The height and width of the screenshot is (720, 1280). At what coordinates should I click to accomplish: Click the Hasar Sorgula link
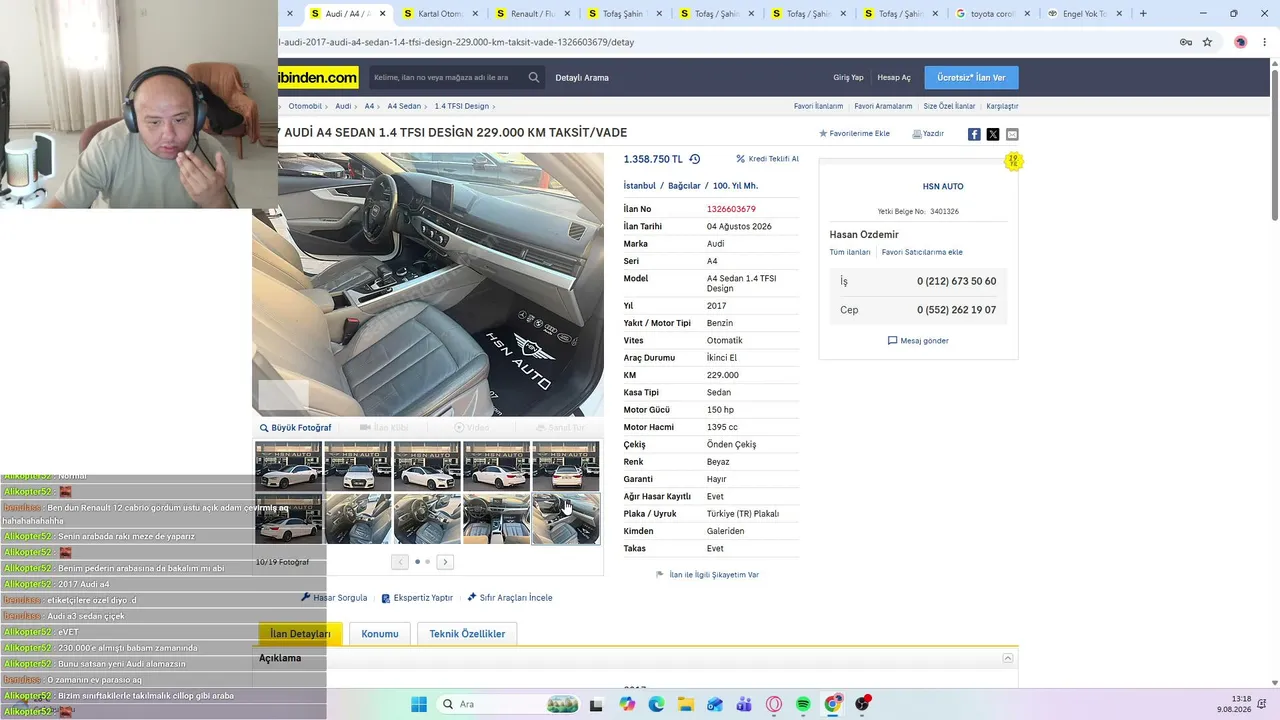[334, 598]
